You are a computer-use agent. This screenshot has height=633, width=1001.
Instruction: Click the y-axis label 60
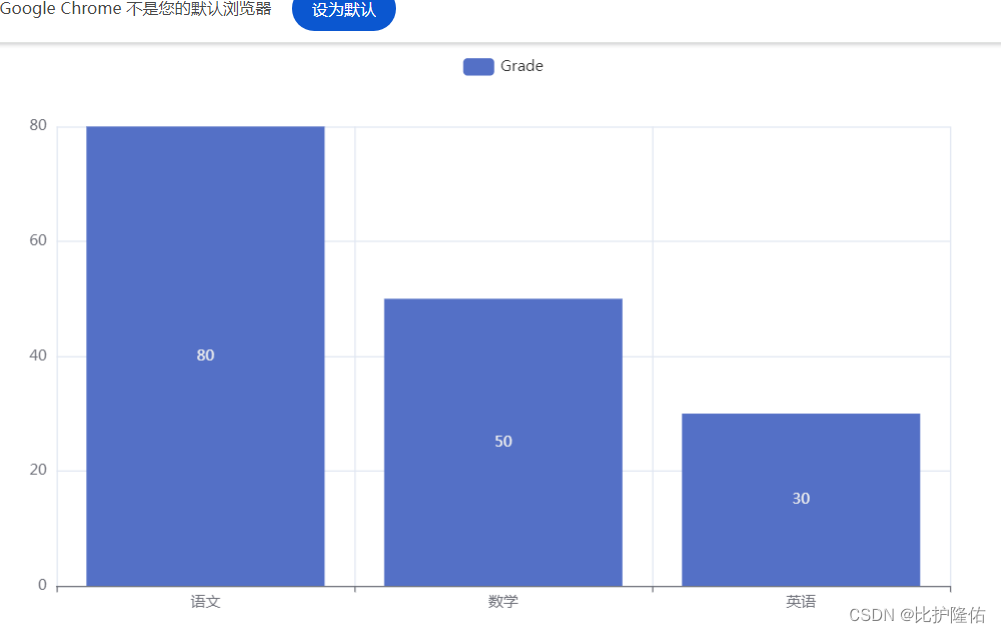click(x=38, y=241)
